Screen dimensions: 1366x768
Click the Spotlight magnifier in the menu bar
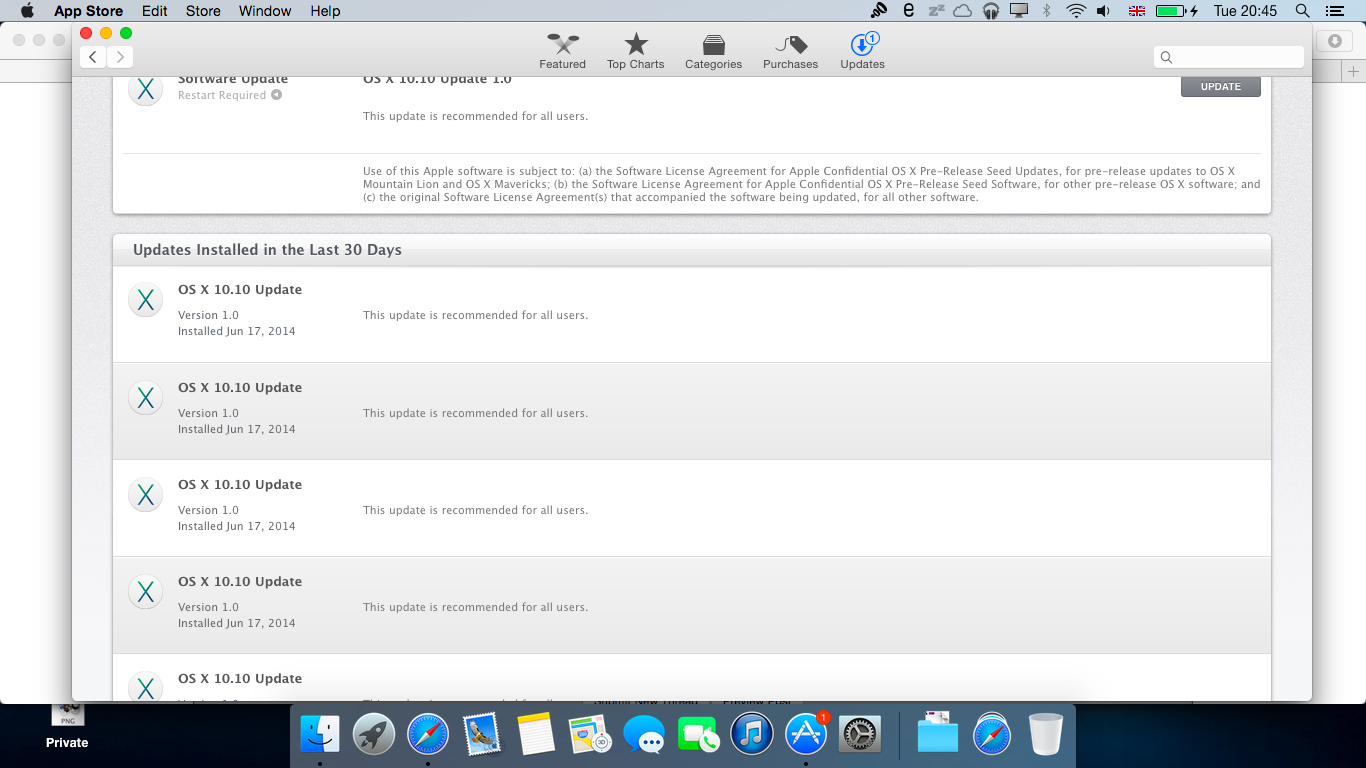[1302, 11]
